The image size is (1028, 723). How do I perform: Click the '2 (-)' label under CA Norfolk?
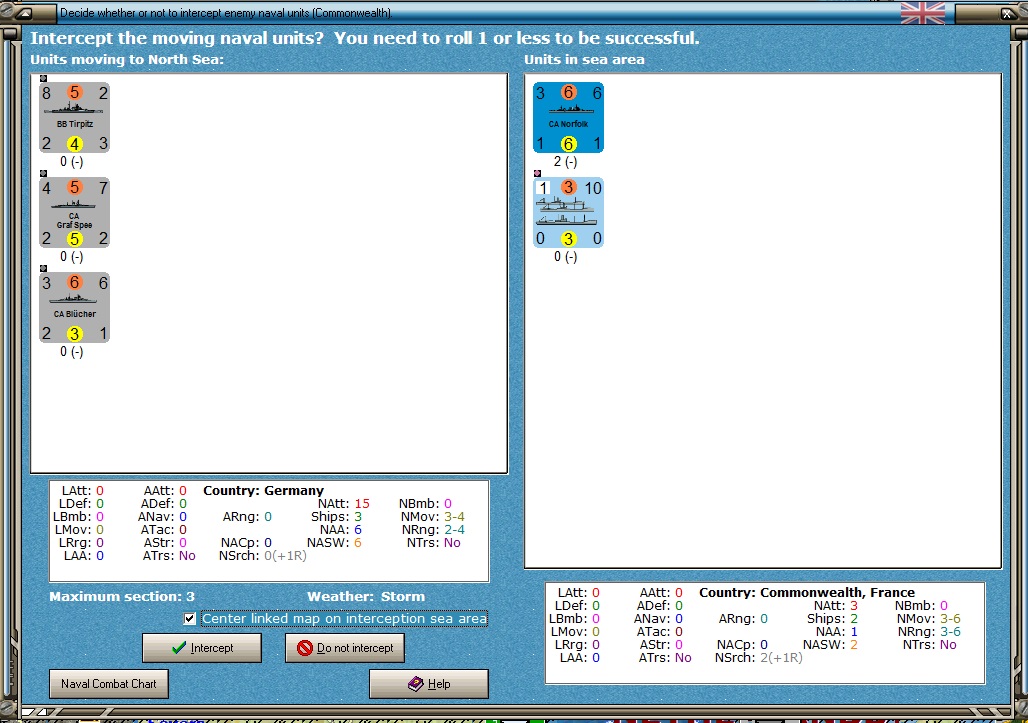click(565, 161)
